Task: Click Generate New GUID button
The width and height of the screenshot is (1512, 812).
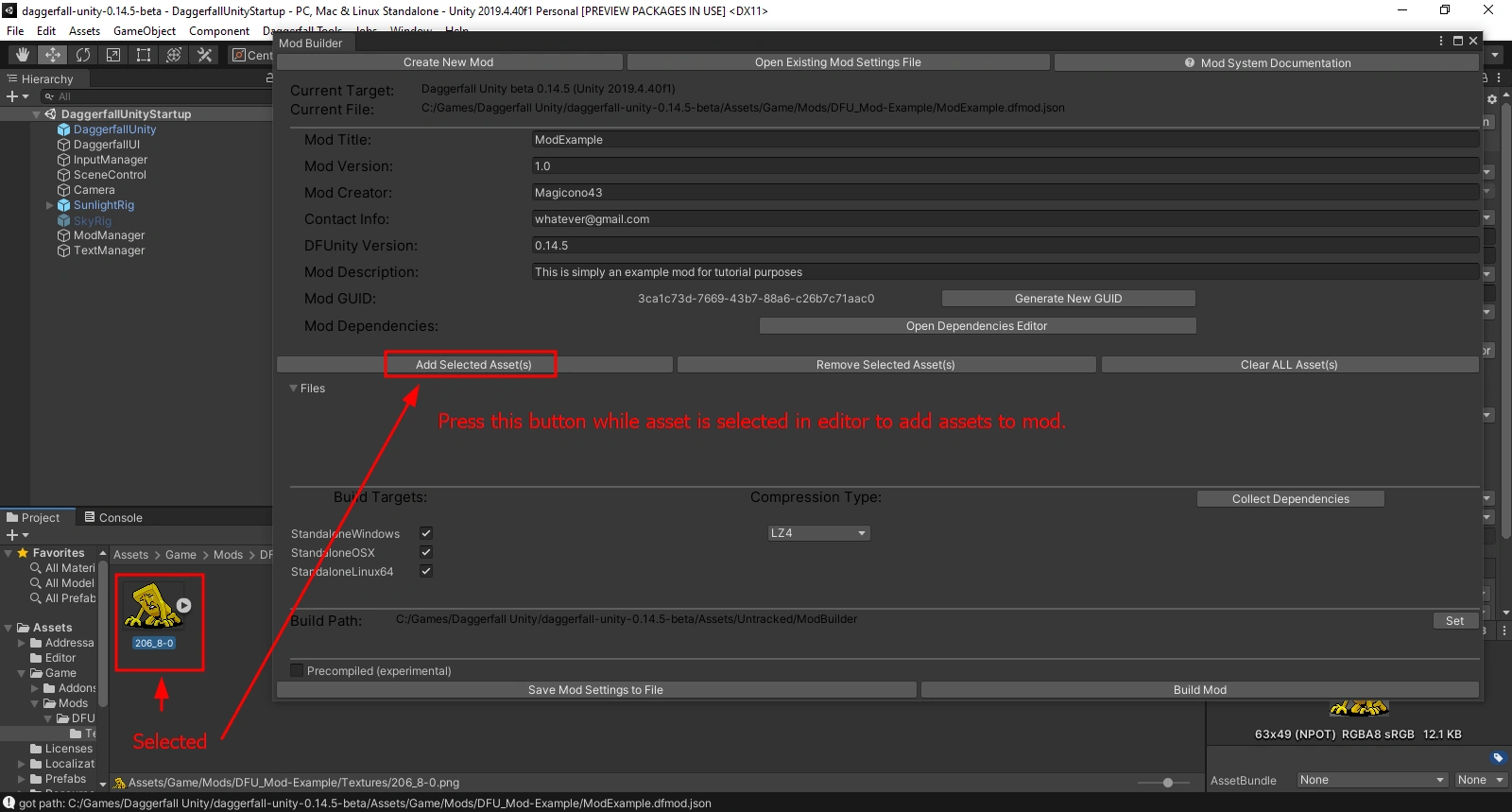Action: coord(1069,299)
